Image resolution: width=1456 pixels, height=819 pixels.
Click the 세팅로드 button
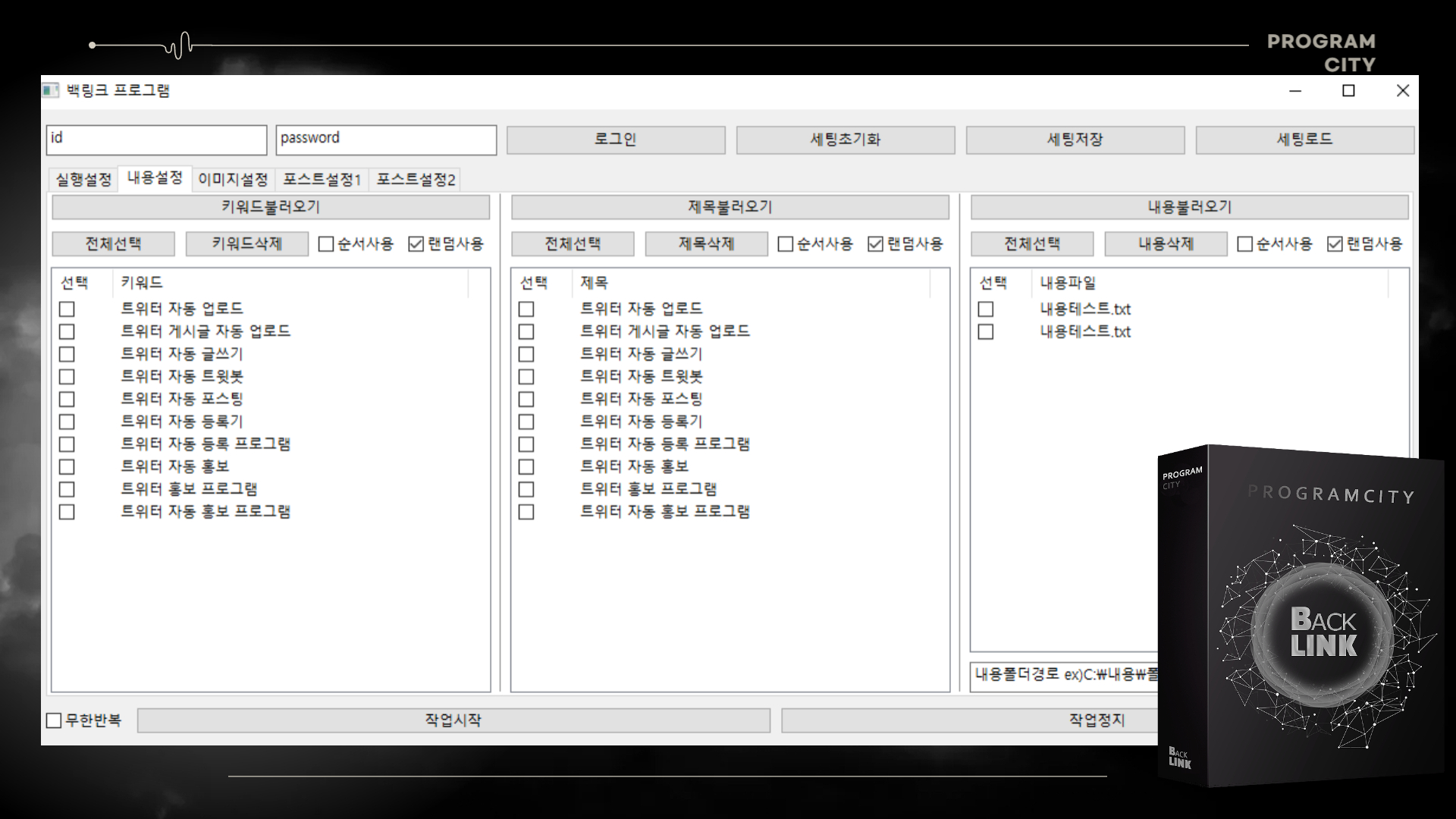coord(1305,140)
